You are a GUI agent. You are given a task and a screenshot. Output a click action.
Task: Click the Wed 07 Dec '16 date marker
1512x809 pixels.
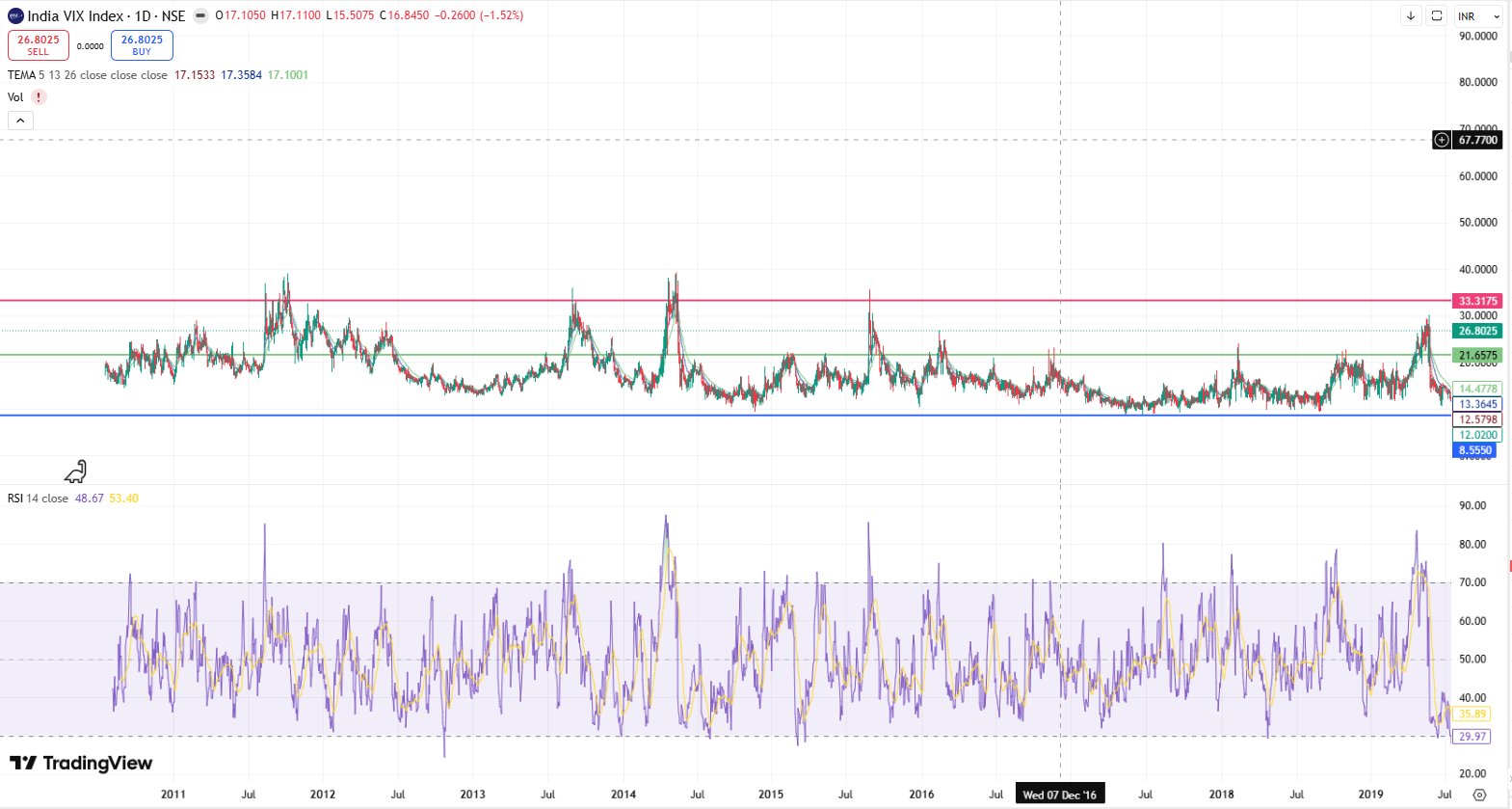1060,795
